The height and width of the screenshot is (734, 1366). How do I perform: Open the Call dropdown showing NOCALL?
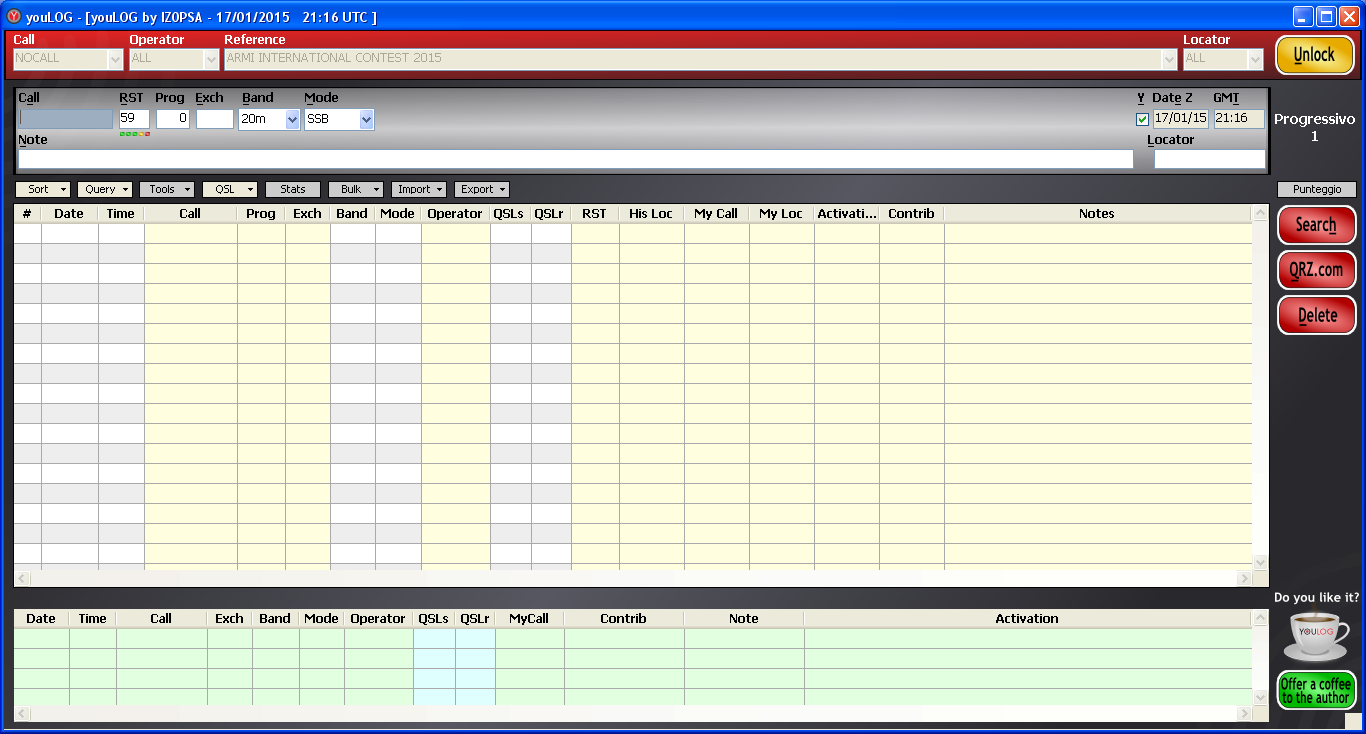click(x=115, y=59)
